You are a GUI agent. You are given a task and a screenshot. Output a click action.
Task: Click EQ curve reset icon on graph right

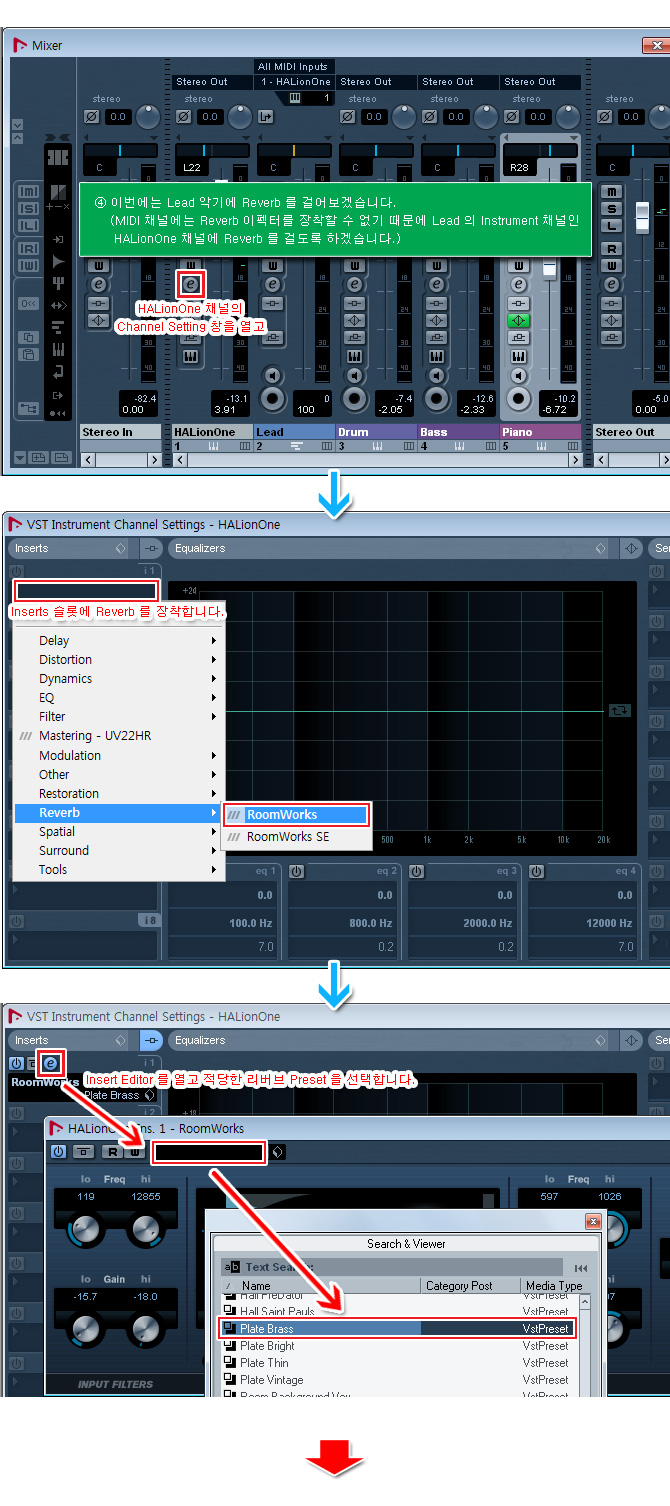(620, 710)
